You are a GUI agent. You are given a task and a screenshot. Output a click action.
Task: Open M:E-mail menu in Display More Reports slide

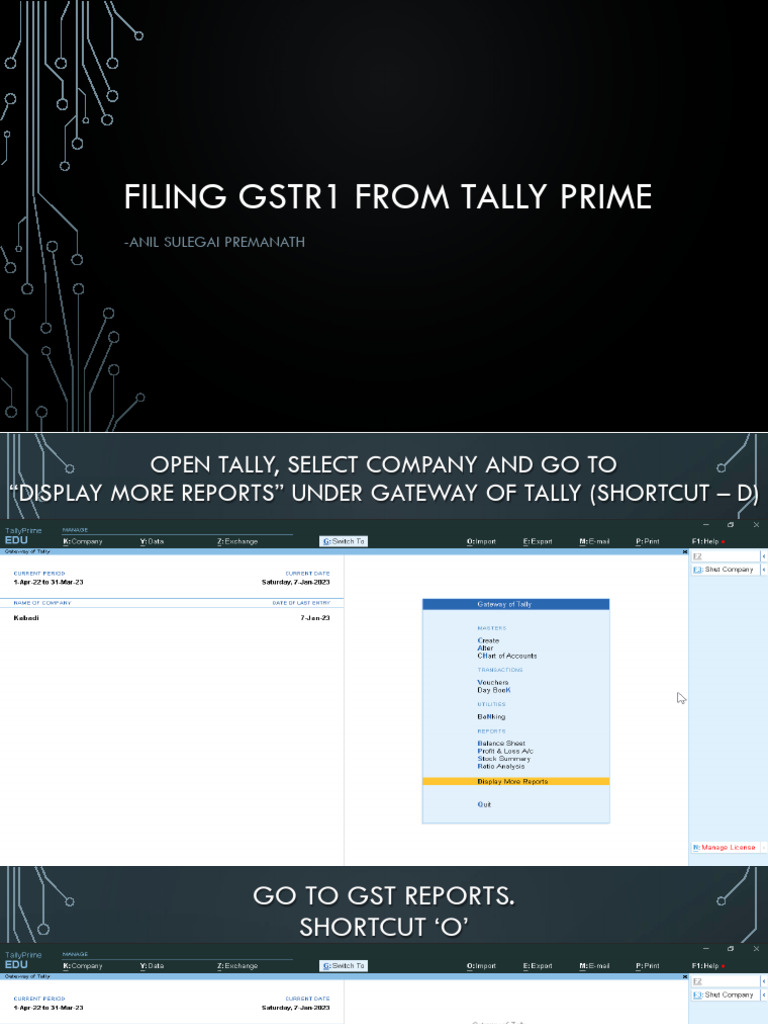[594, 541]
